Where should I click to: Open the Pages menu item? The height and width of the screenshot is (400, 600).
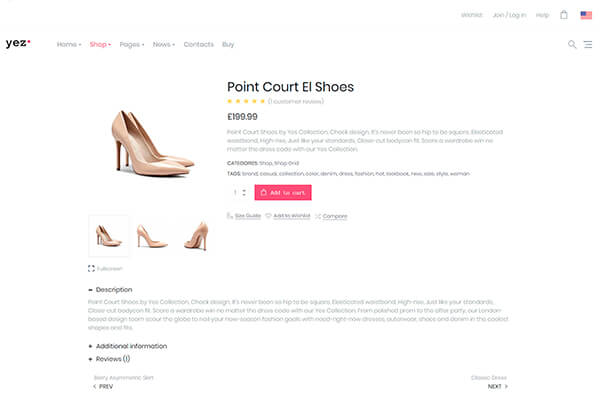click(x=132, y=44)
